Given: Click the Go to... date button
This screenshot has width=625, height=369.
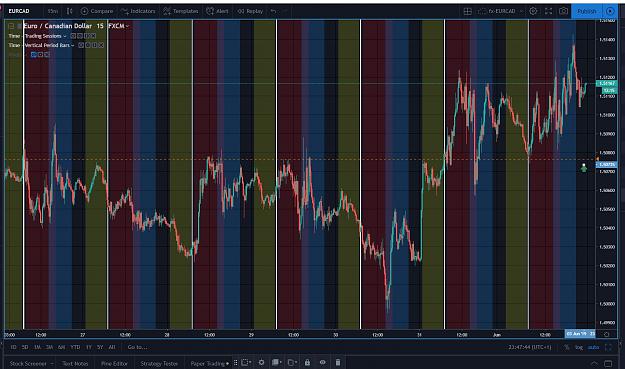Looking at the screenshot, I should (138, 347).
